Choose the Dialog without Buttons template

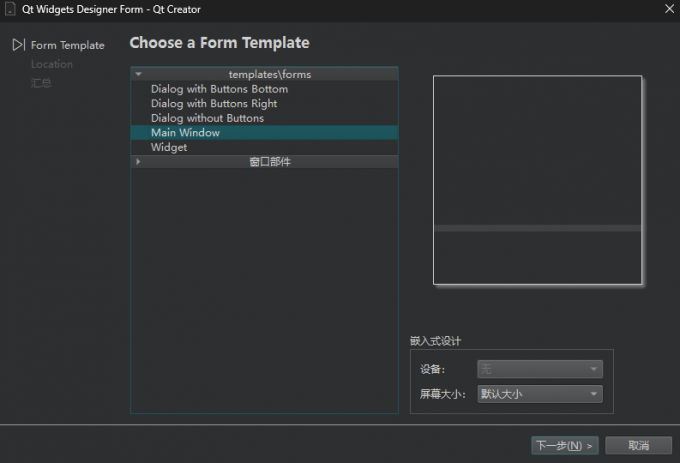207,118
